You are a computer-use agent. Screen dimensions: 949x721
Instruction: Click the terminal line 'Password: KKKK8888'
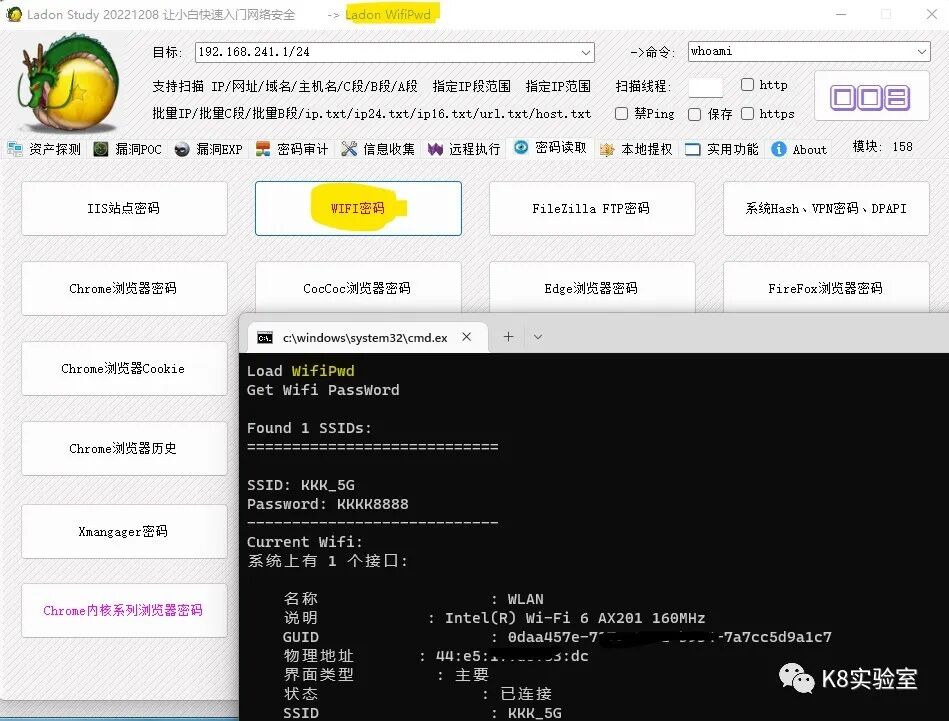point(327,504)
